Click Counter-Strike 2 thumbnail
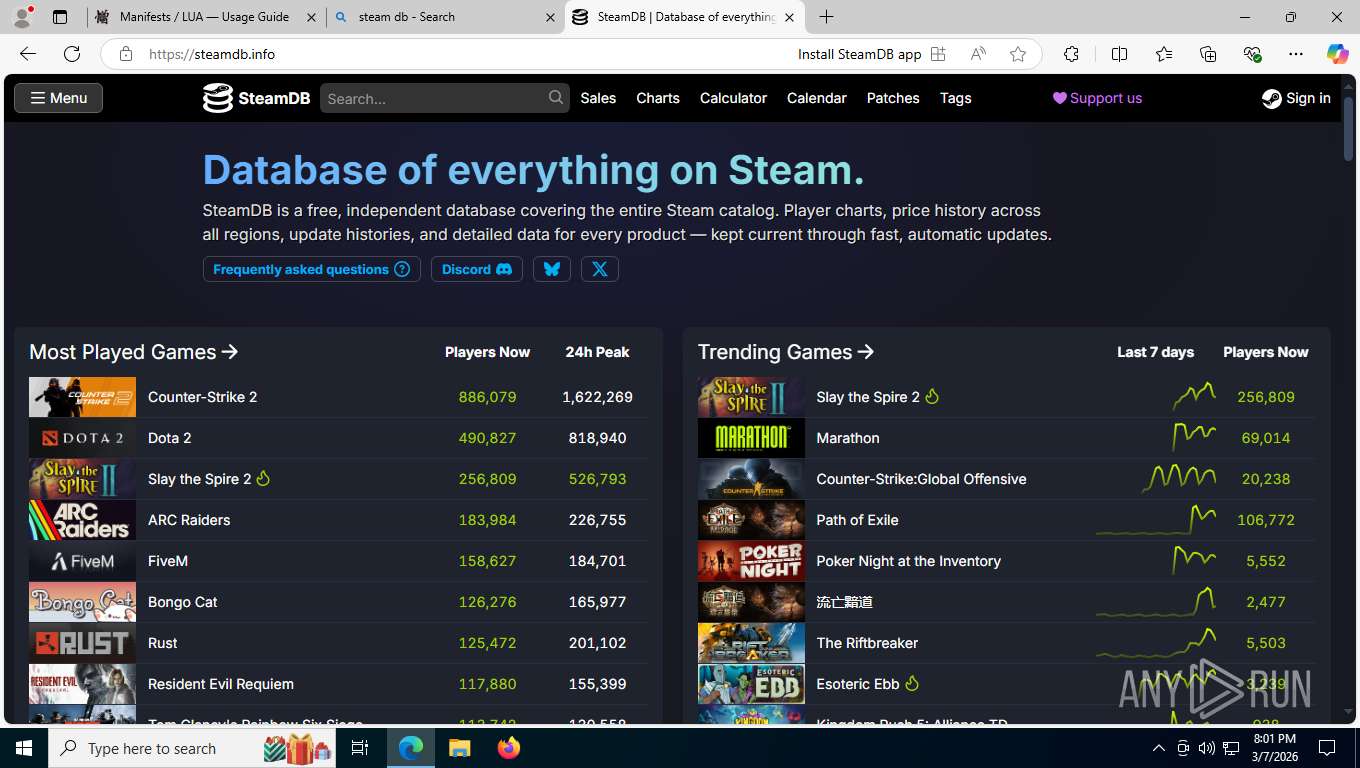 [82, 397]
